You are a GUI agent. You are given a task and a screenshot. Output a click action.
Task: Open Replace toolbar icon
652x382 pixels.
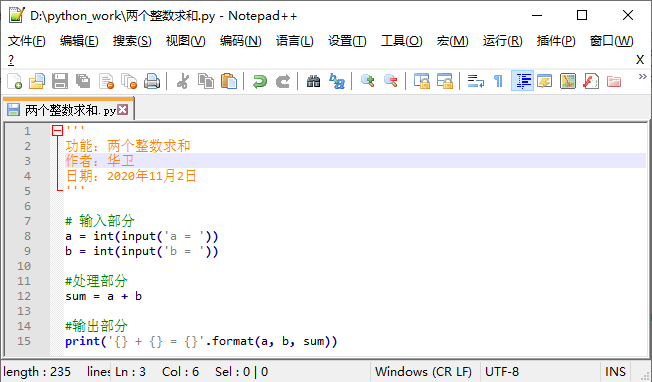tap(337, 81)
